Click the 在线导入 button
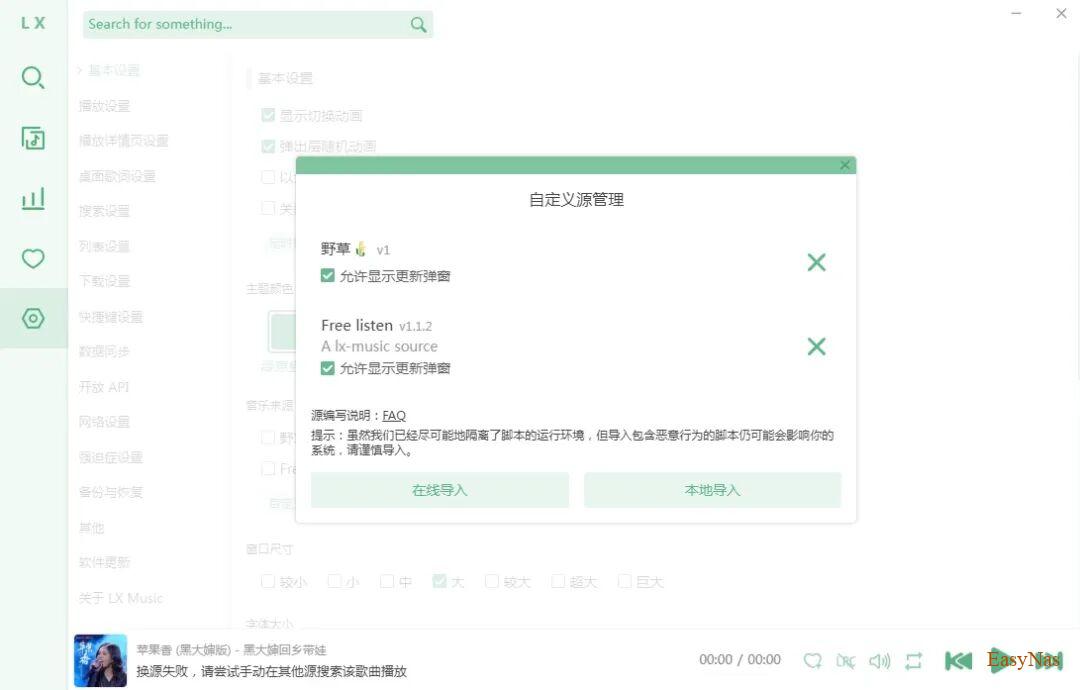 pos(439,490)
